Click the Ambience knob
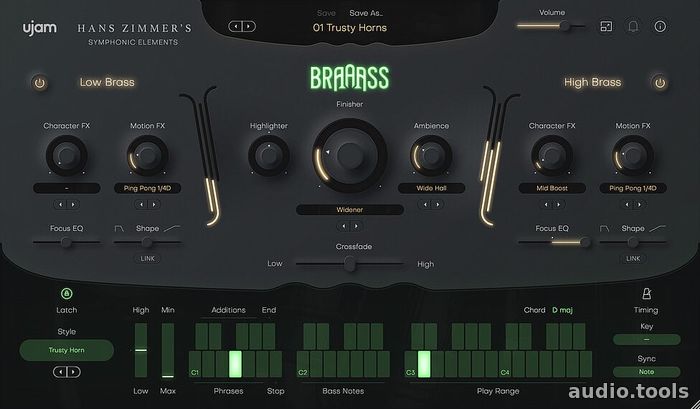The image size is (700, 409). click(x=431, y=155)
